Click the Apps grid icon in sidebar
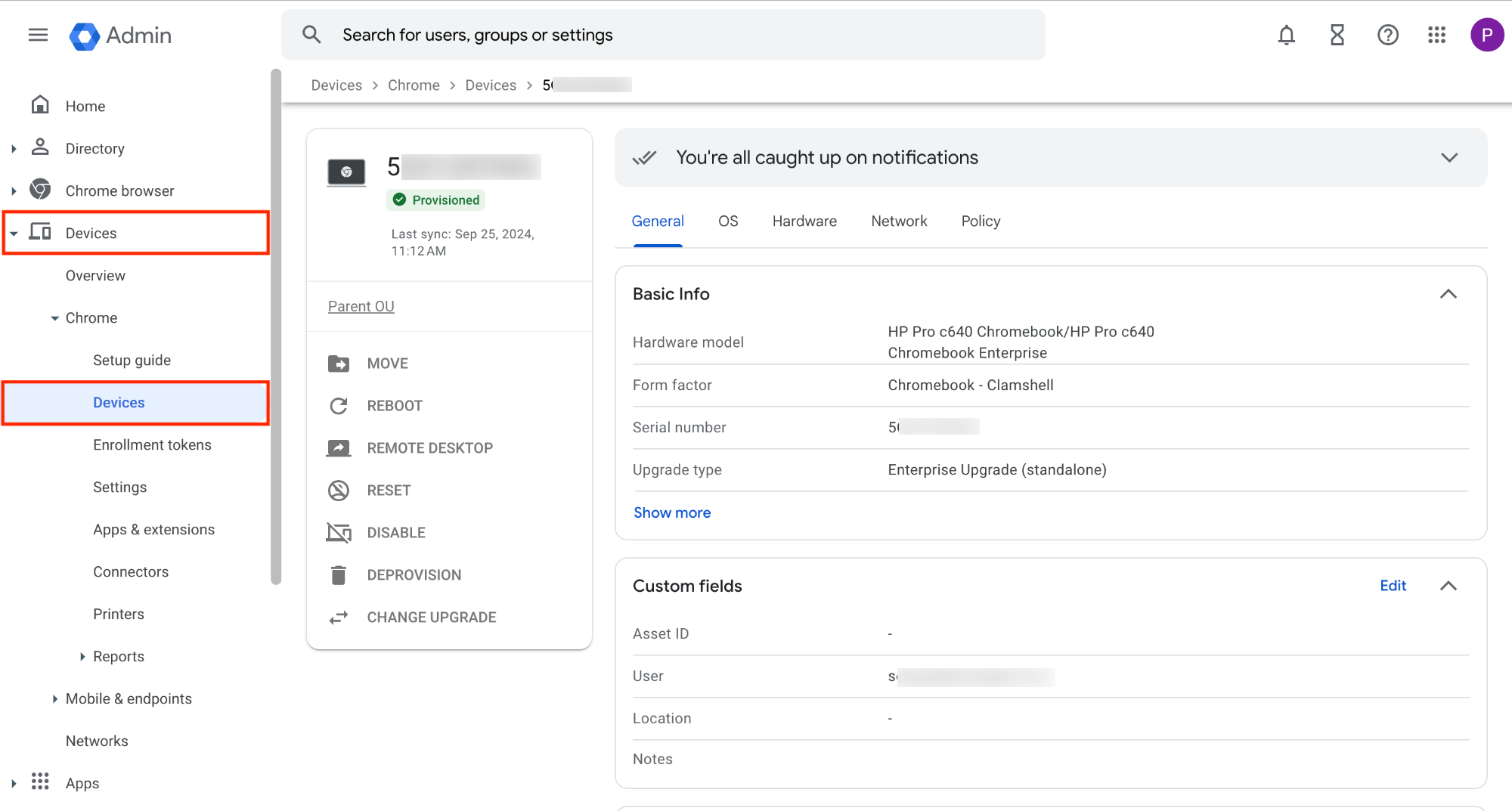Viewport: 1512px width, 811px height. (x=40, y=782)
